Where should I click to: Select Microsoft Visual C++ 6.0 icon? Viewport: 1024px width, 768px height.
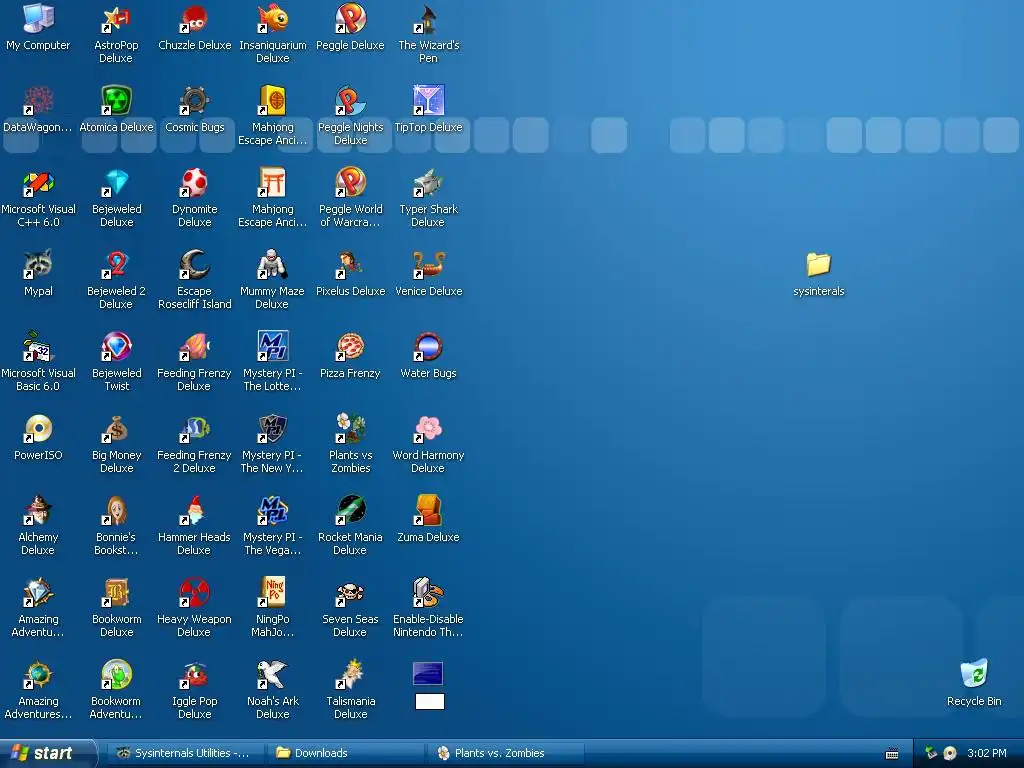click(x=38, y=184)
